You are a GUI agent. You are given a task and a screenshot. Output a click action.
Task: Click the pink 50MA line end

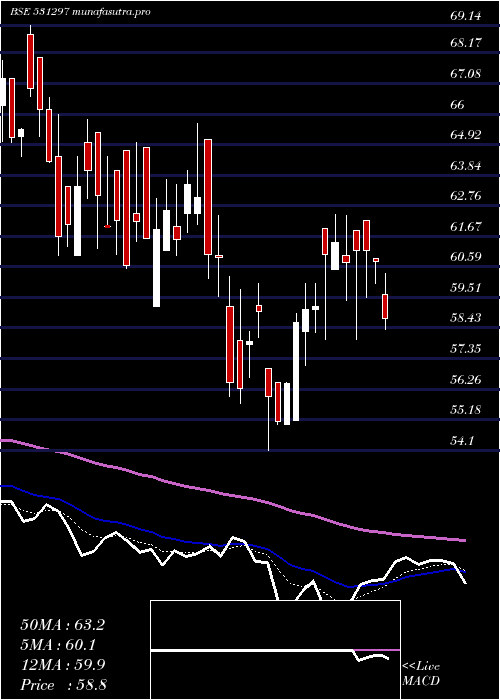coord(462,540)
